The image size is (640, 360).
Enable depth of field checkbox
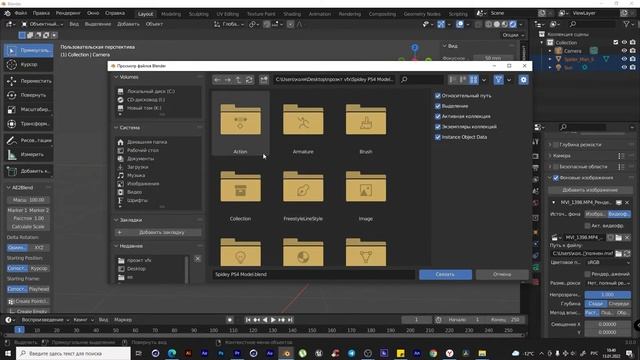tap(556, 145)
